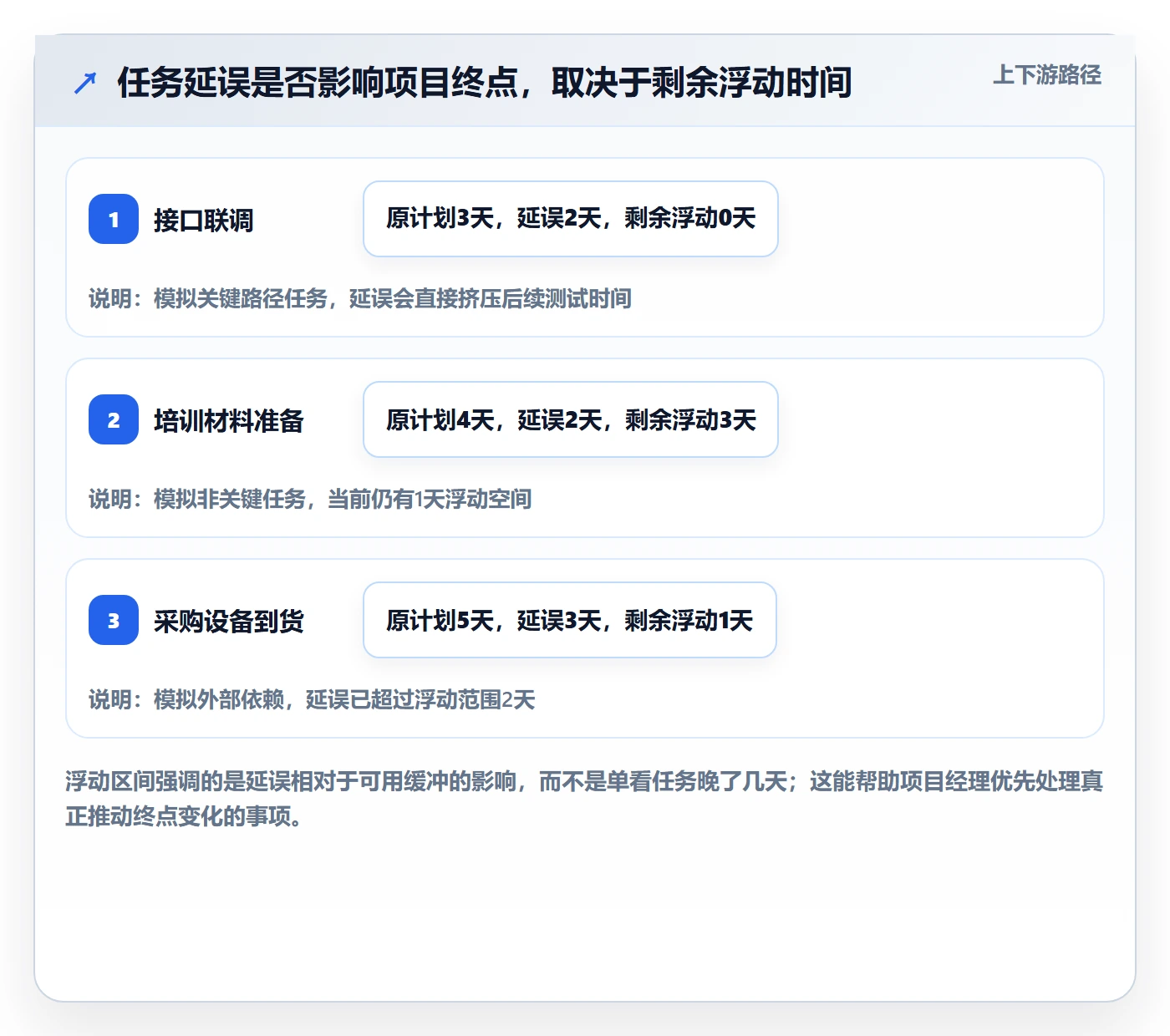1170x1036 pixels.
Task: Select the number 1 badge for 接口联调
Action: 114,219
